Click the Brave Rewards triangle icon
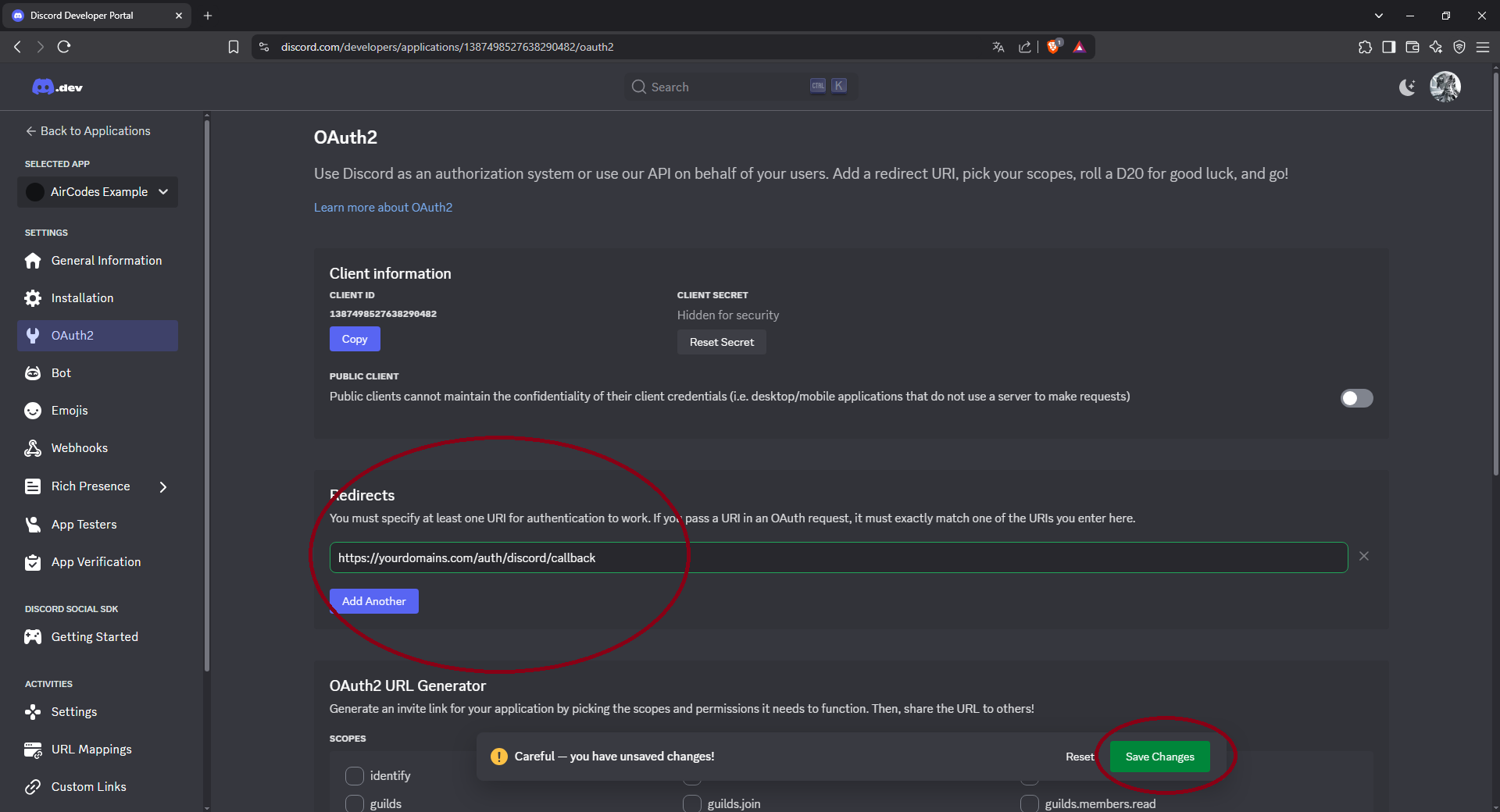The image size is (1500, 812). [x=1080, y=47]
